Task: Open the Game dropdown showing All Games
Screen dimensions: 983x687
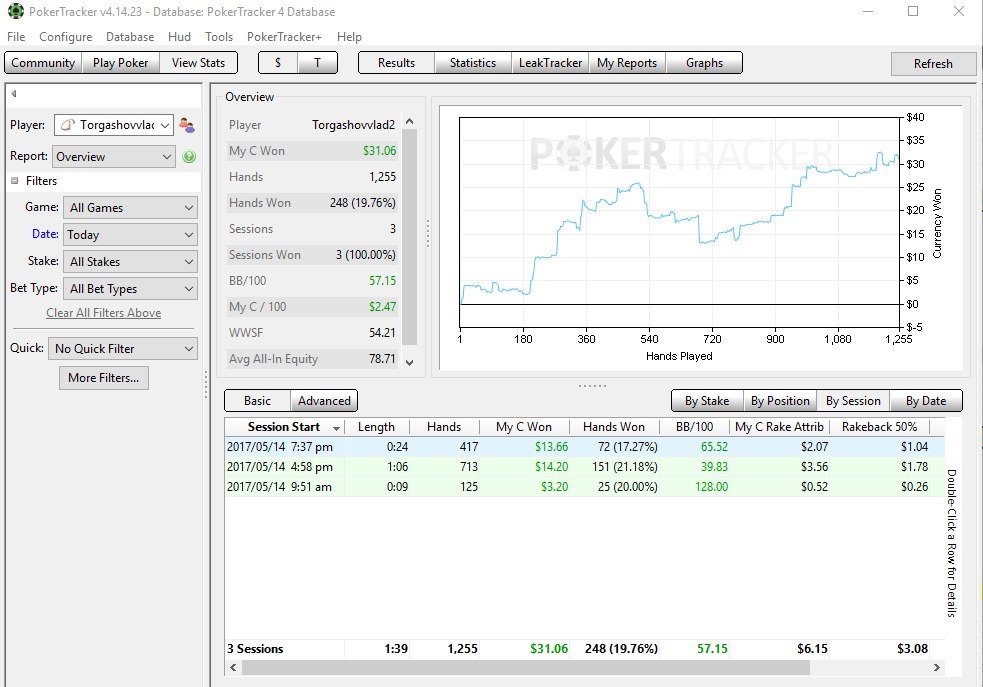Action: tap(130, 207)
